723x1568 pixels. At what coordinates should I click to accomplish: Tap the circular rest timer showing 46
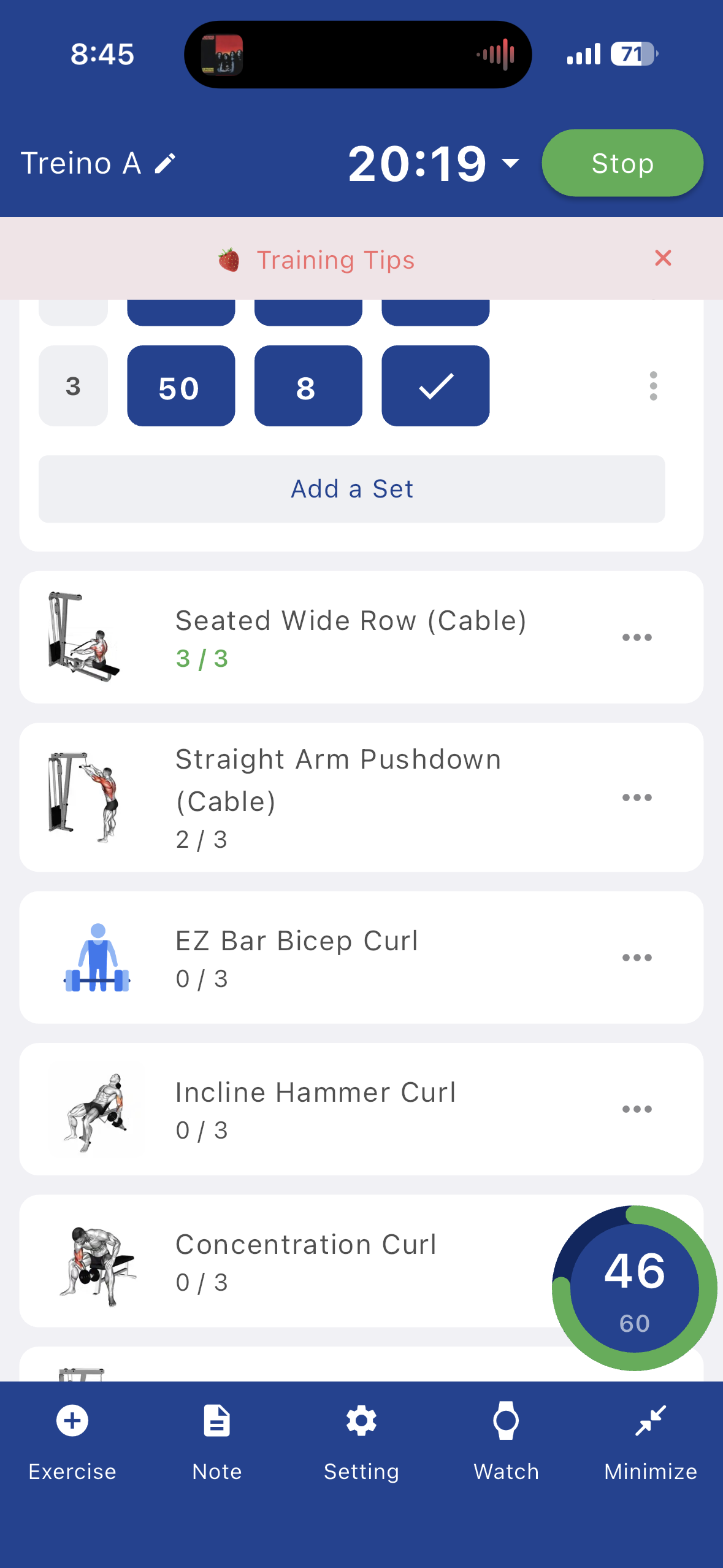click(634, 1288)
